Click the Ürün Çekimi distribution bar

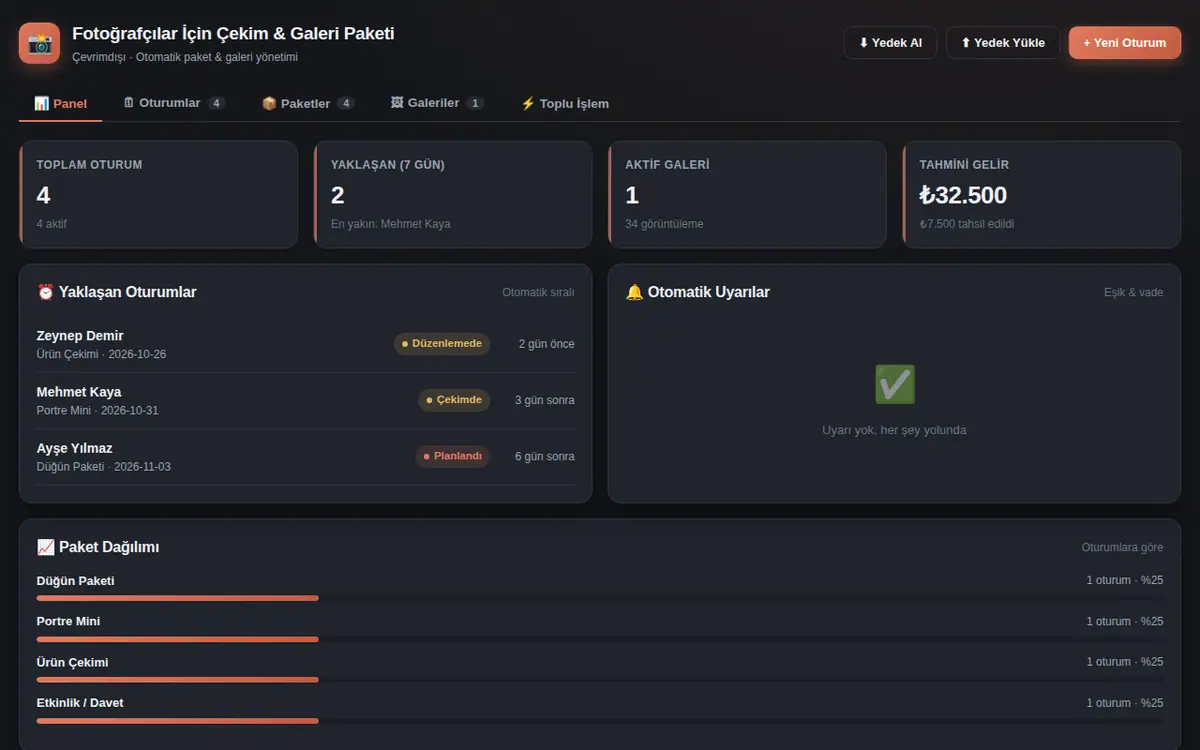tap(600, 680)
